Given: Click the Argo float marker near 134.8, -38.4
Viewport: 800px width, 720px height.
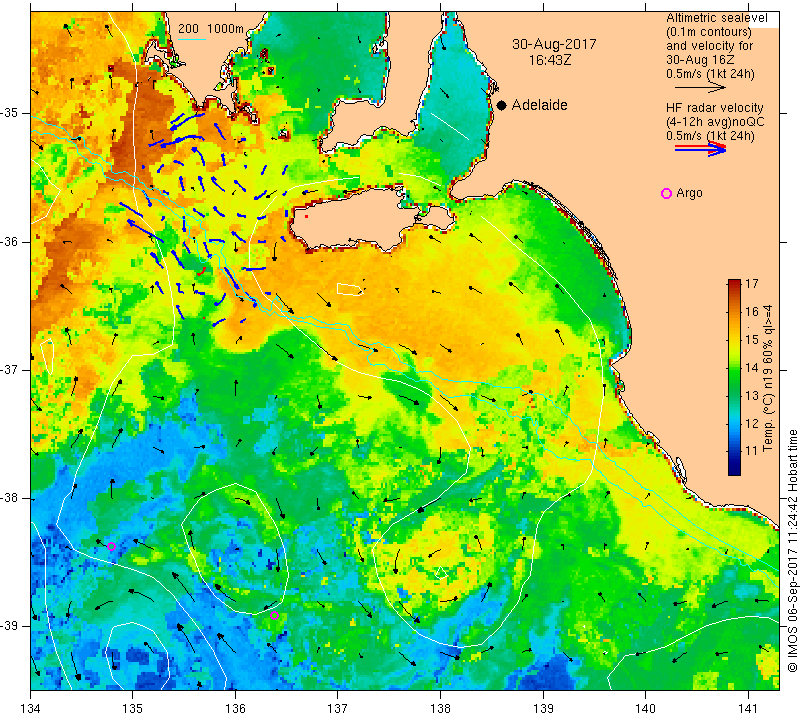Looking at the screenshot, I should tap(111, 547).
